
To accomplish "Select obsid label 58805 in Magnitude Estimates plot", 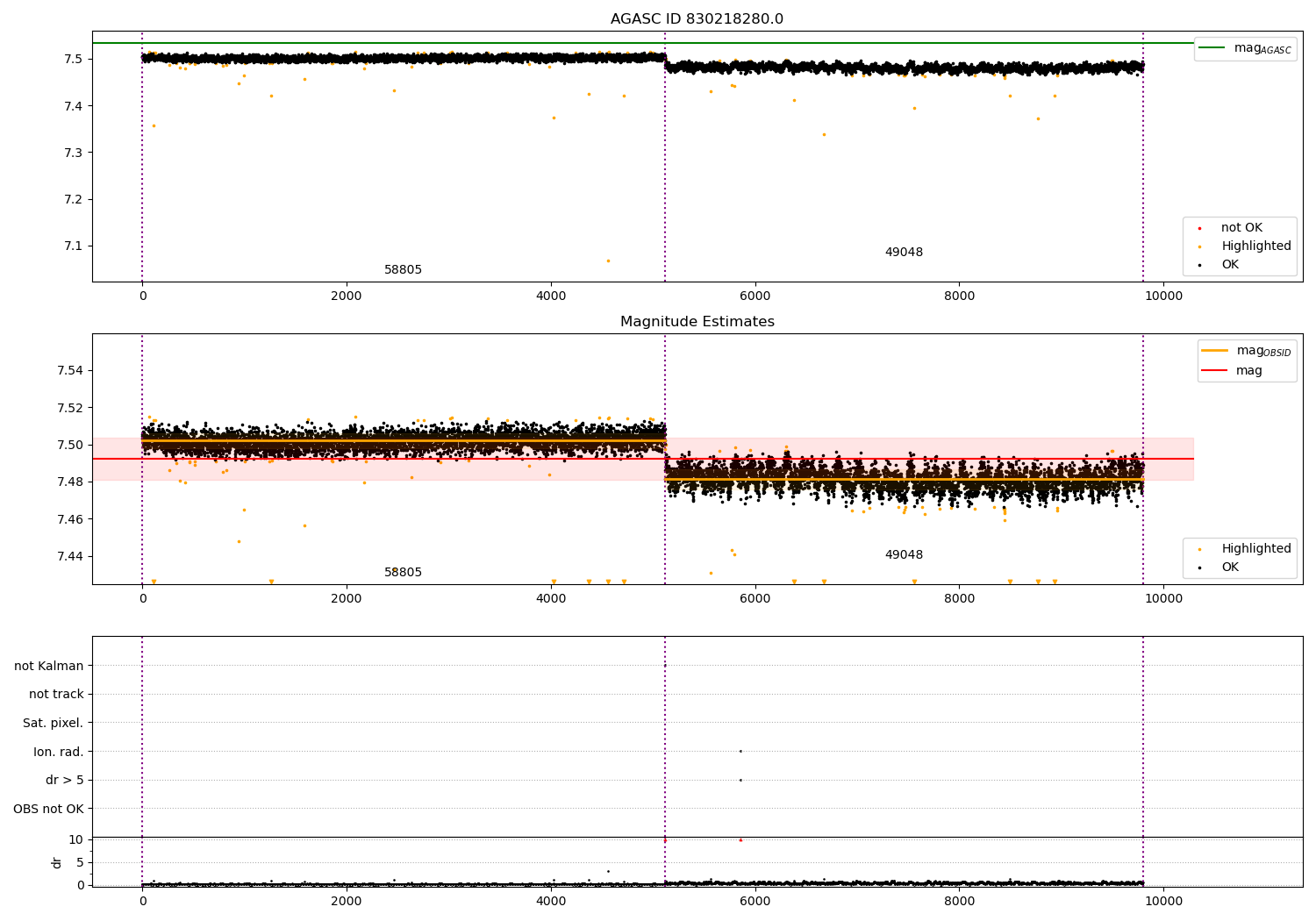I will point(403,573).
